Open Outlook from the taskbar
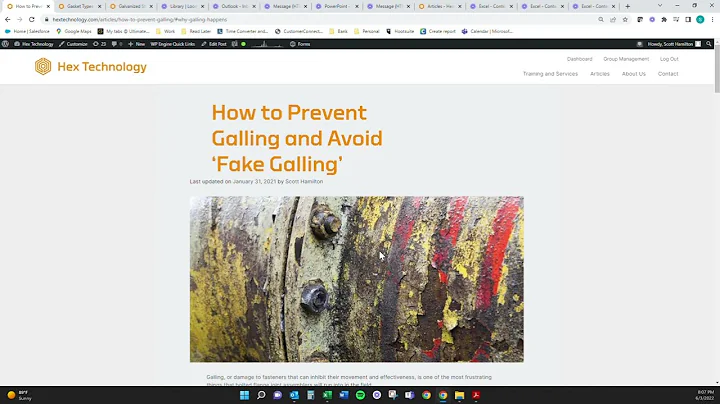 tap(294, 395)
